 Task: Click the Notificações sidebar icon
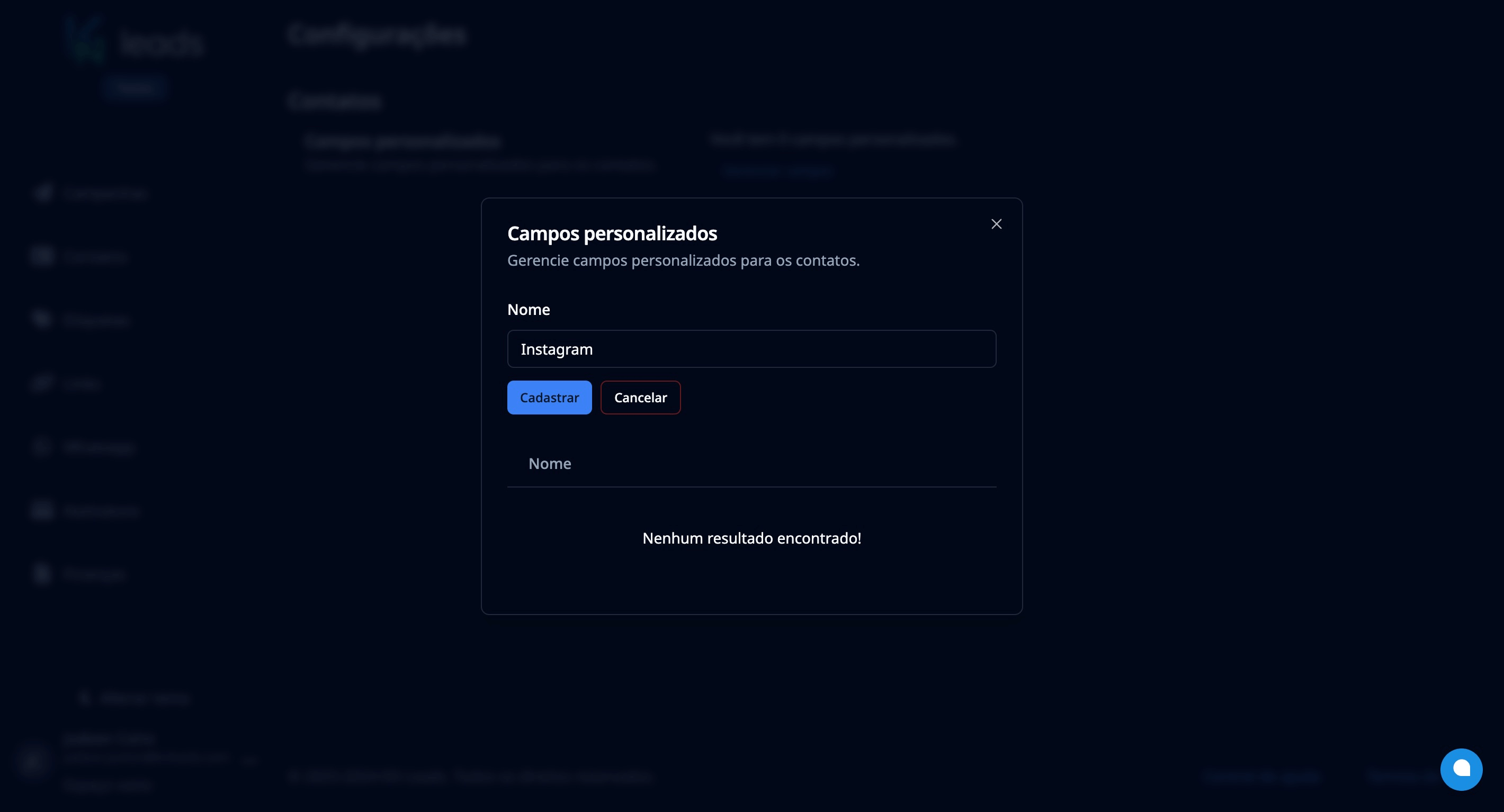[x=41, y=510]
